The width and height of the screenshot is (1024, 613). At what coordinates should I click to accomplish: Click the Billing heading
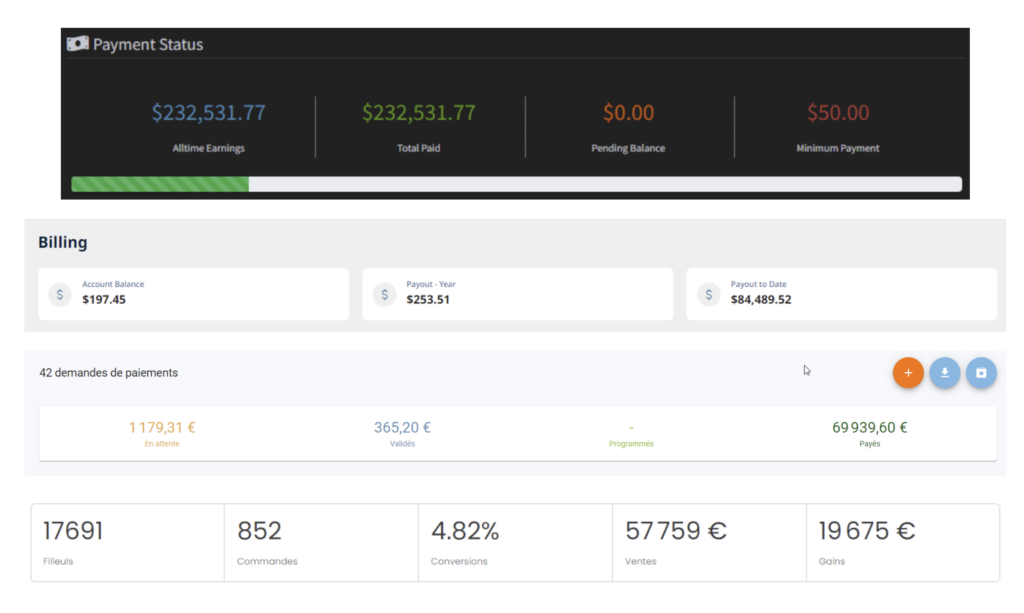coord(63,242)
